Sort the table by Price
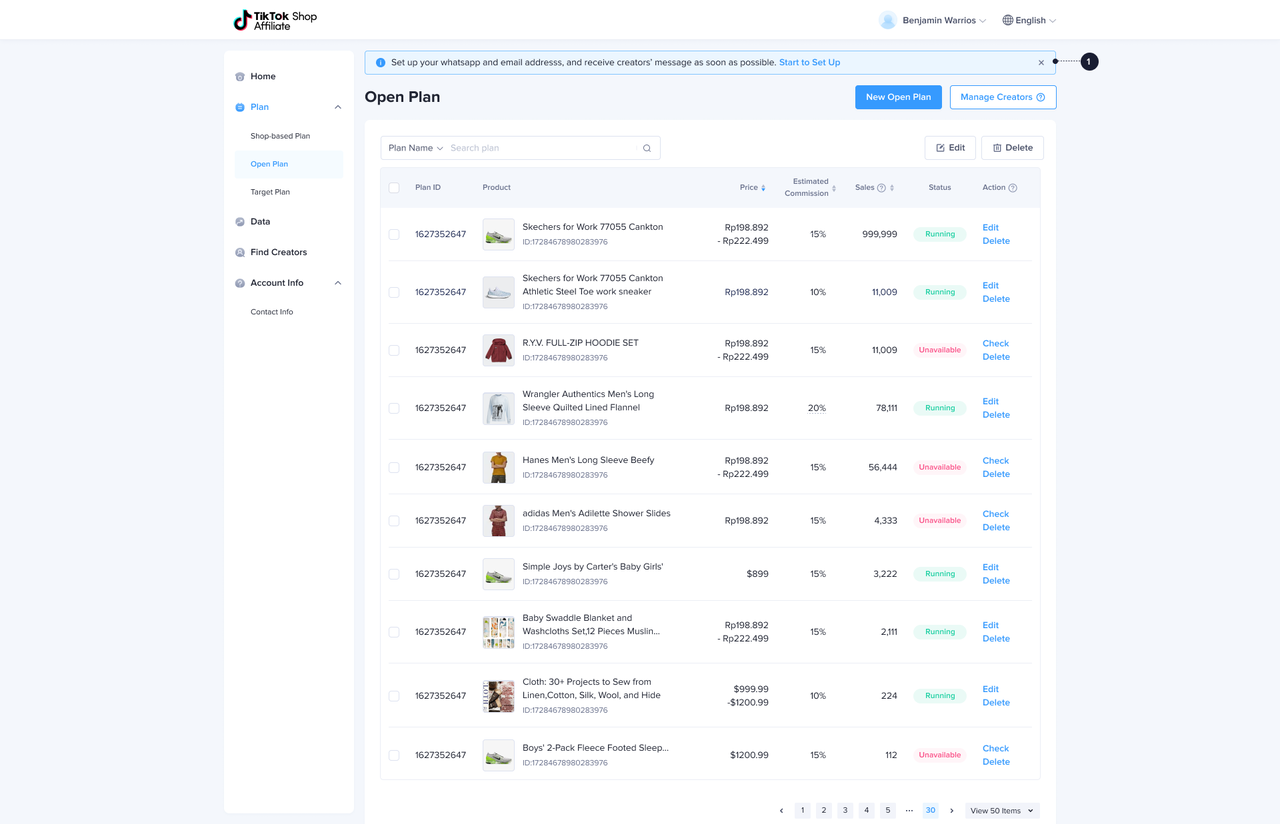Screen dimensions: 1280x824 click(x=763, y=188)
